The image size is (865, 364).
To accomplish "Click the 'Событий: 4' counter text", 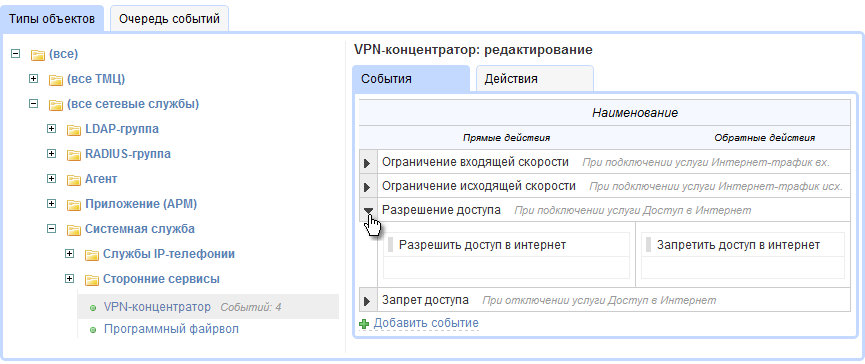I will coord(251,307).
